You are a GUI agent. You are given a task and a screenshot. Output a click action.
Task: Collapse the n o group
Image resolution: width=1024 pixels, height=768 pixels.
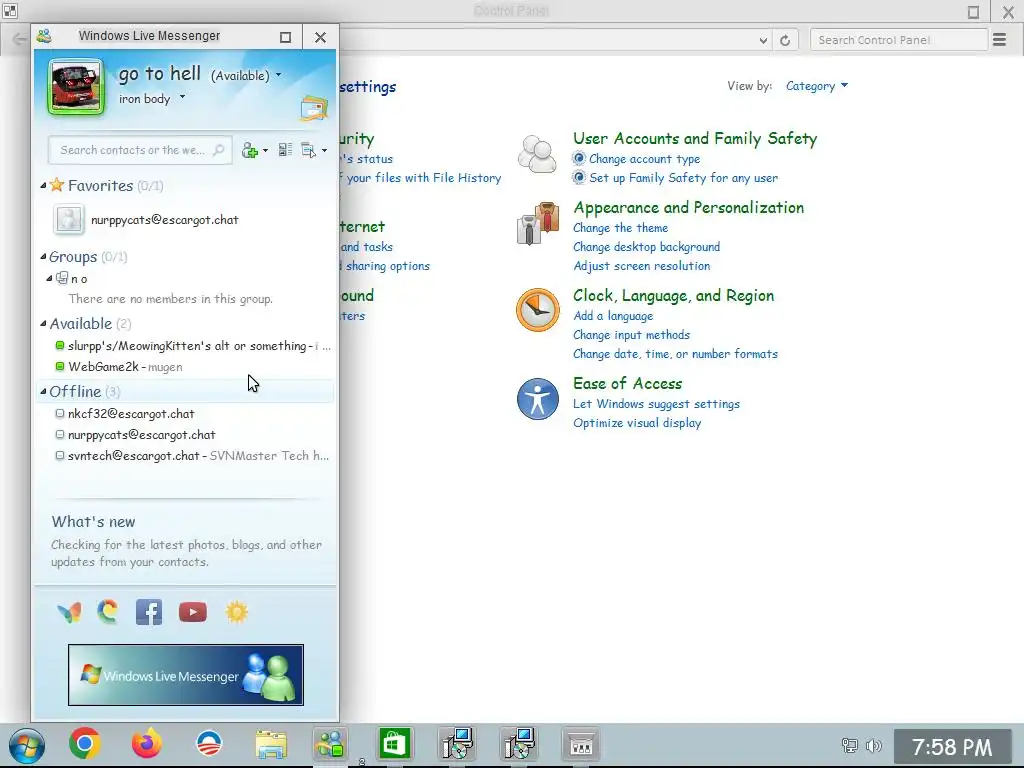point(49,278)
